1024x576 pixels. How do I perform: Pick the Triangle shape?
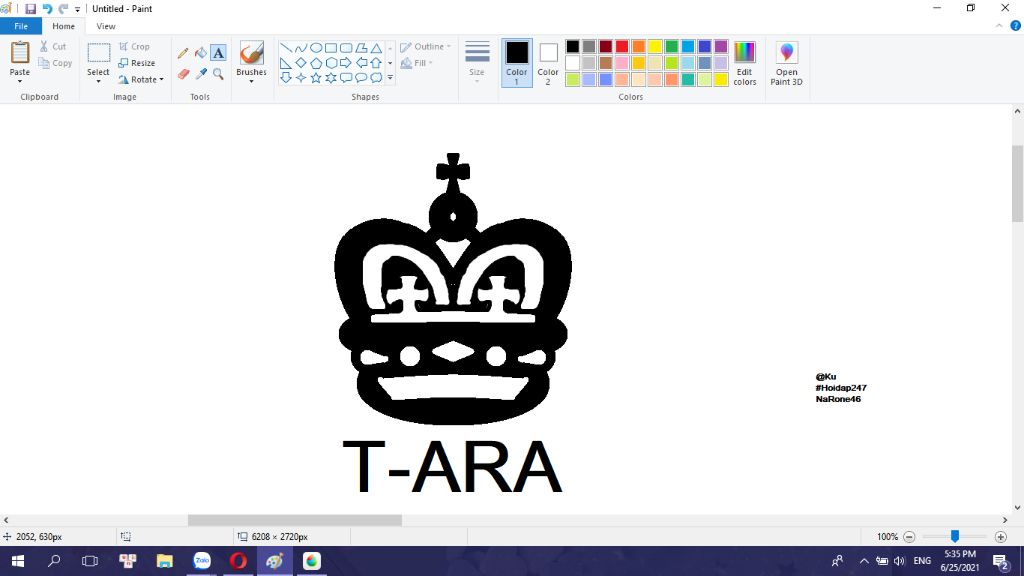click(x=376, y=48)
